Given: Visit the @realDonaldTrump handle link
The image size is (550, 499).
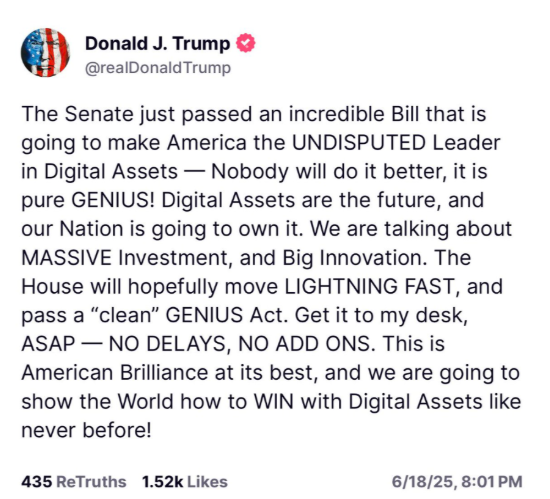Looking at the screenshot, I should coord(158,68).
